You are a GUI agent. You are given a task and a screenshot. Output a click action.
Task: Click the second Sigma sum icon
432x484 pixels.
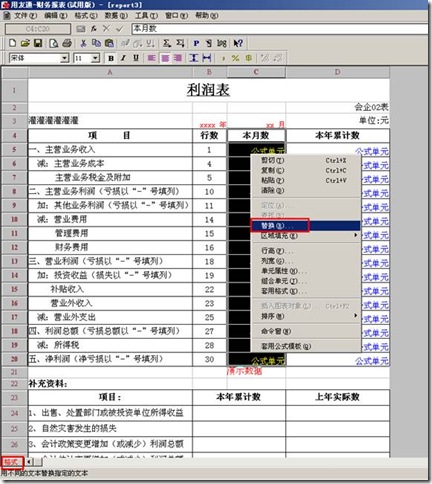(x=180, y=43)
